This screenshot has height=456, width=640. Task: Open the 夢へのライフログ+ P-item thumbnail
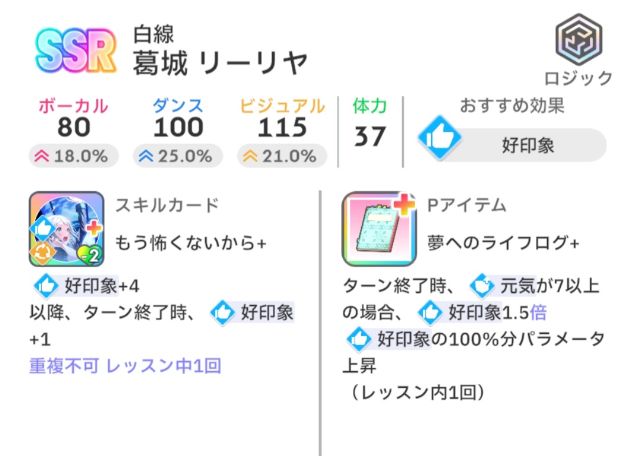pyautogui.click(x=379, y=226)
